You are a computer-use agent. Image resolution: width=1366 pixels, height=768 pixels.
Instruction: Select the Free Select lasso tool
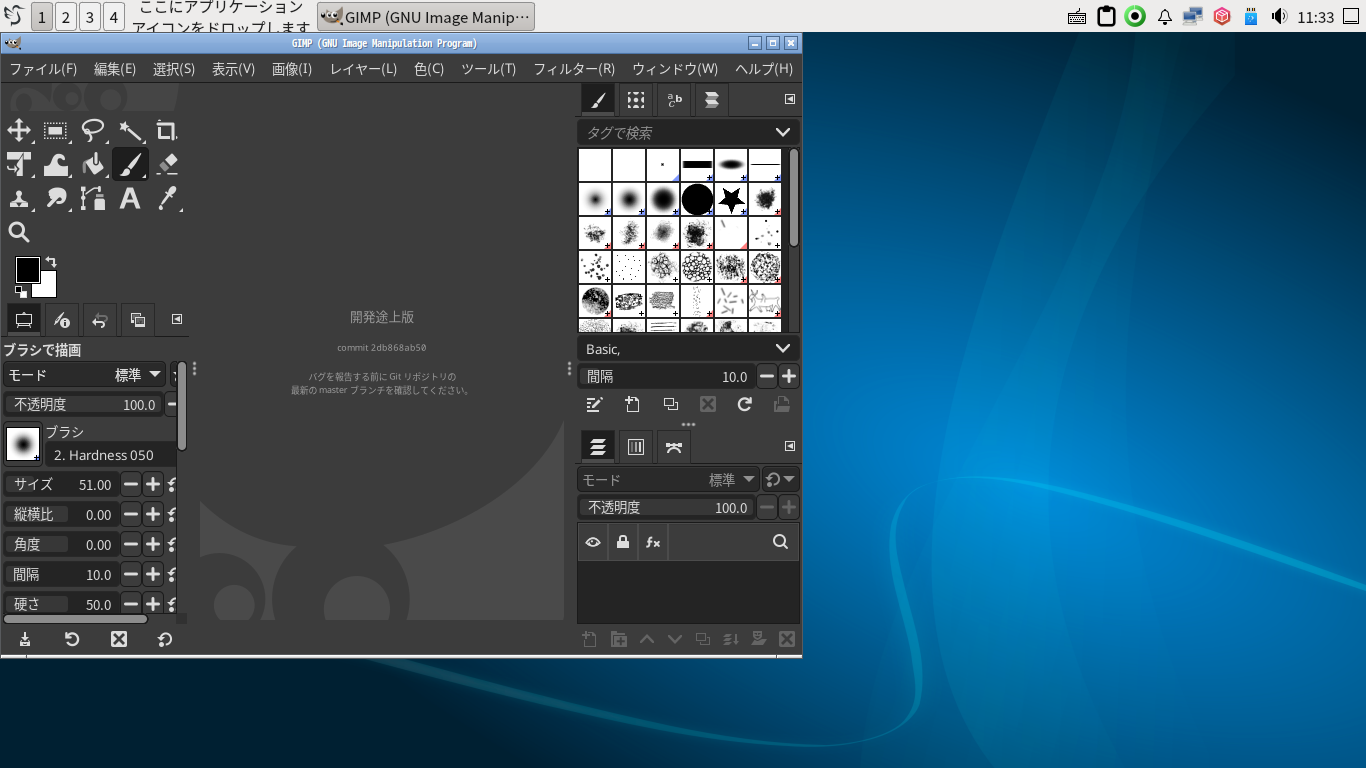(x=93, y=130)
